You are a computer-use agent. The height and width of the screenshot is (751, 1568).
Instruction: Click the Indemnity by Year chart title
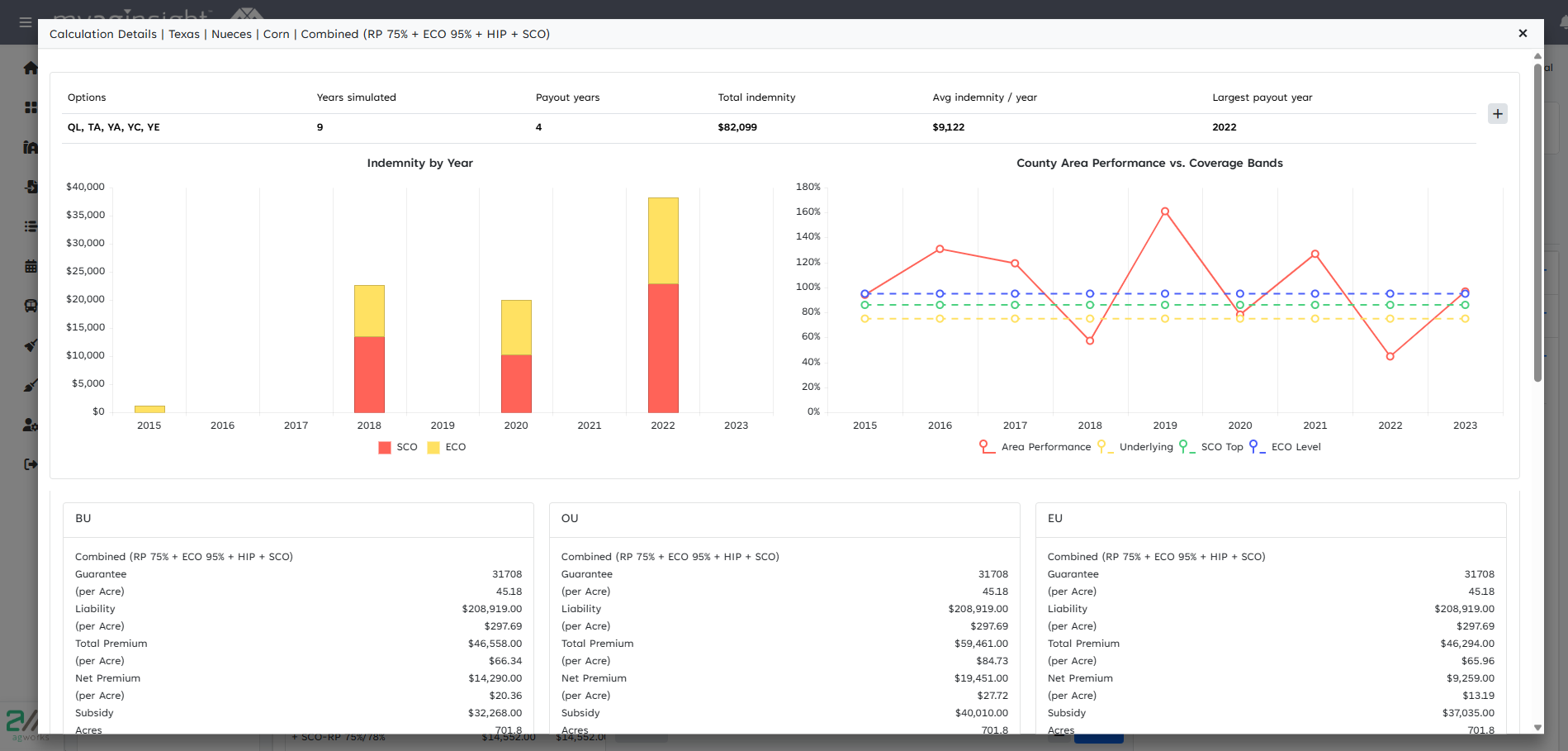coord(420,164)
